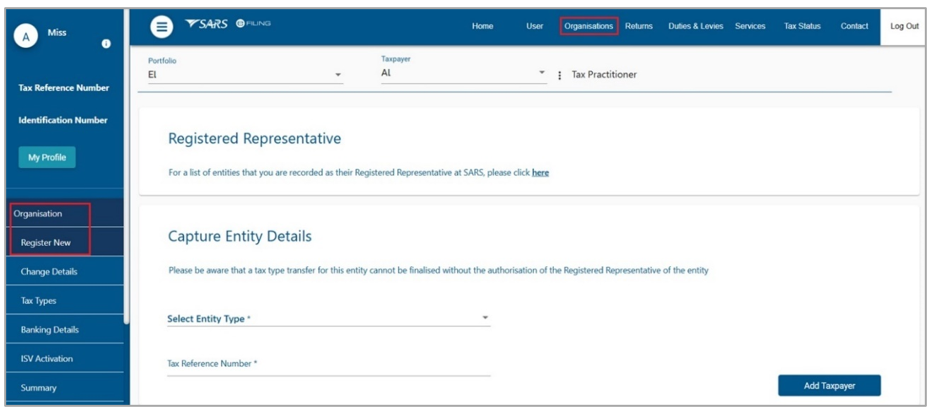Image resolution: width=932 pixels, height=410 pixels.
Task: Open the Tax Status menu
Action: (802, 26)
